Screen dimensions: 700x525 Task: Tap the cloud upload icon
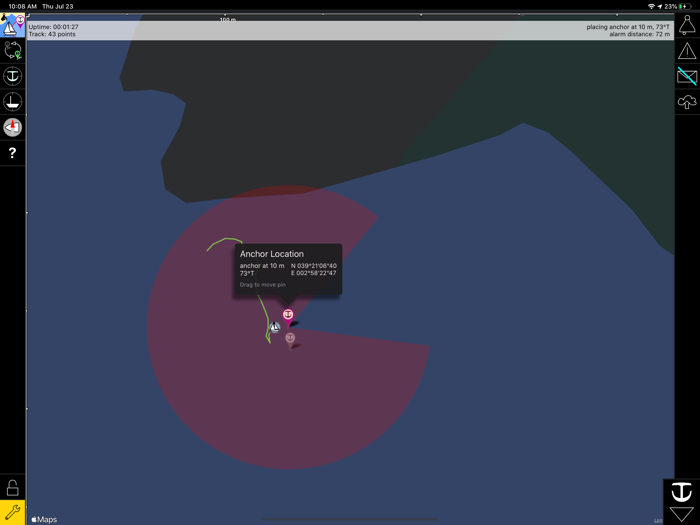coord(687,102)
